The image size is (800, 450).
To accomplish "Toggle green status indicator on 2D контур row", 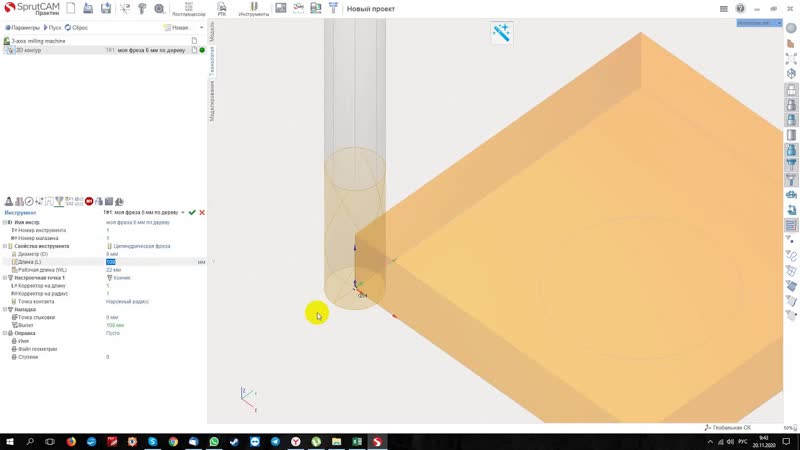I will pyautogui.click(x=202, y=49).
